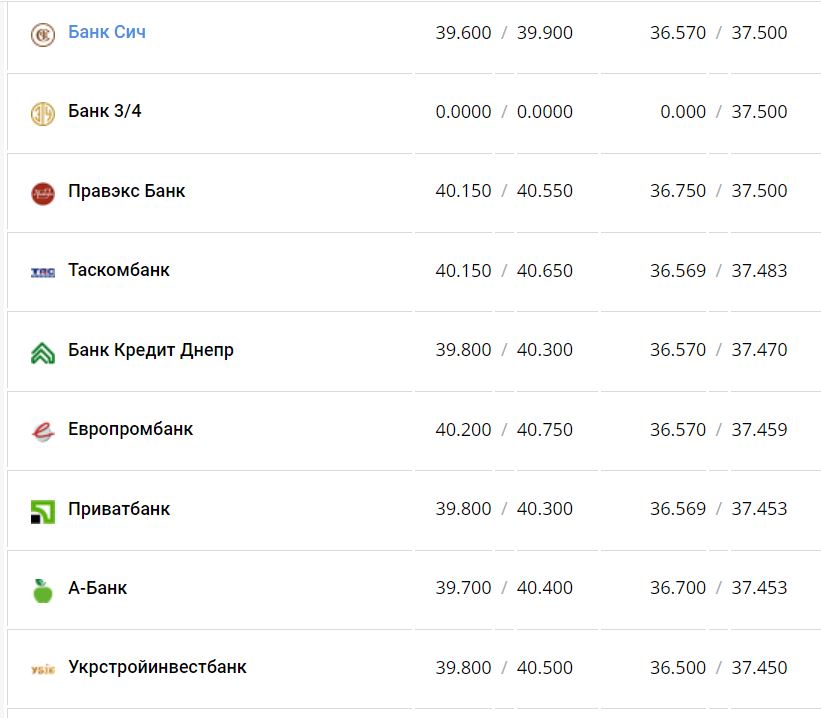Click the Европромбанк logo icon
Viewport: 821px width, 718px height.
tap(42, 431)
